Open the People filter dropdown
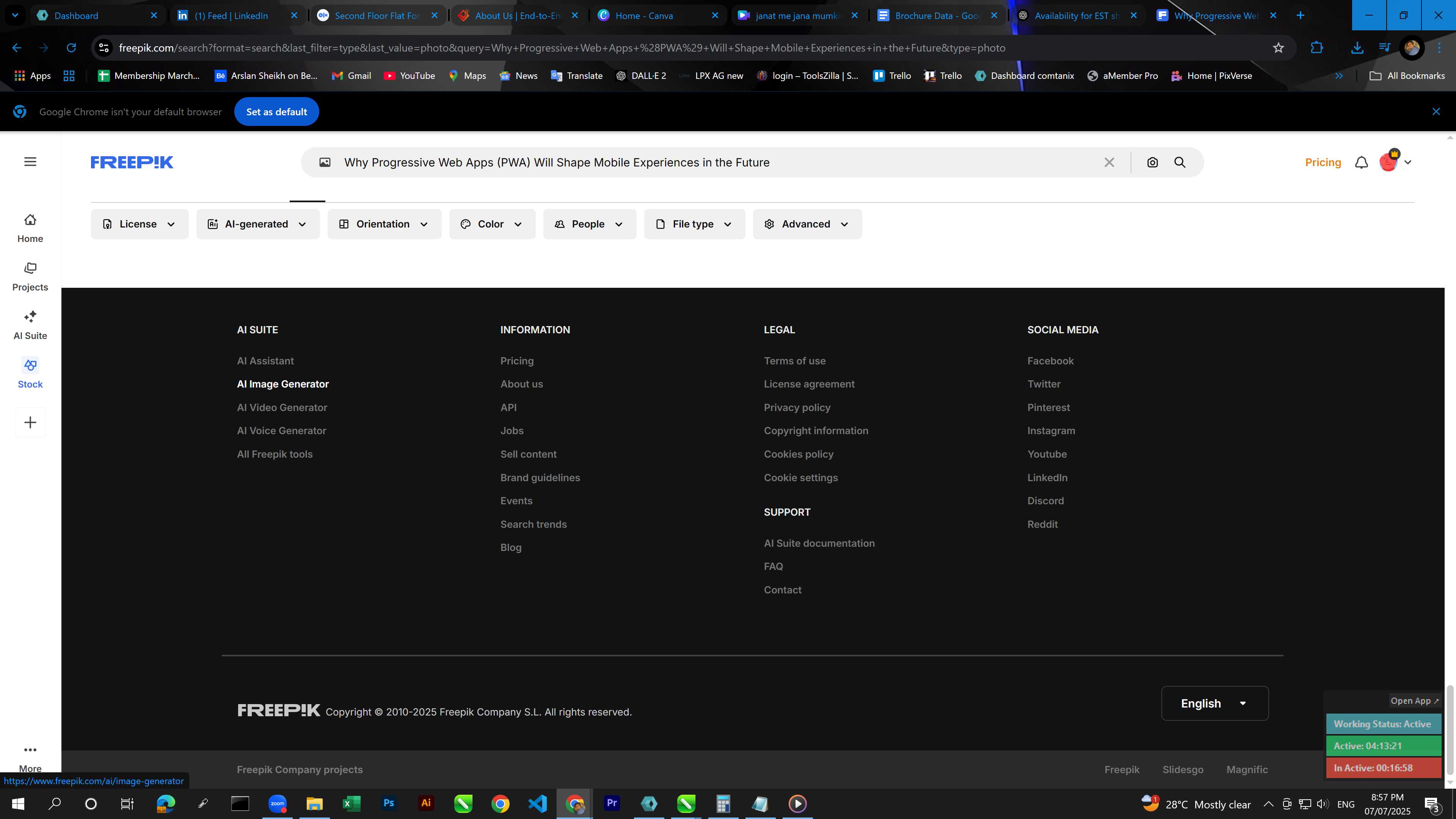Screen dimensions: 1456x819 click(x=590, y=224)
